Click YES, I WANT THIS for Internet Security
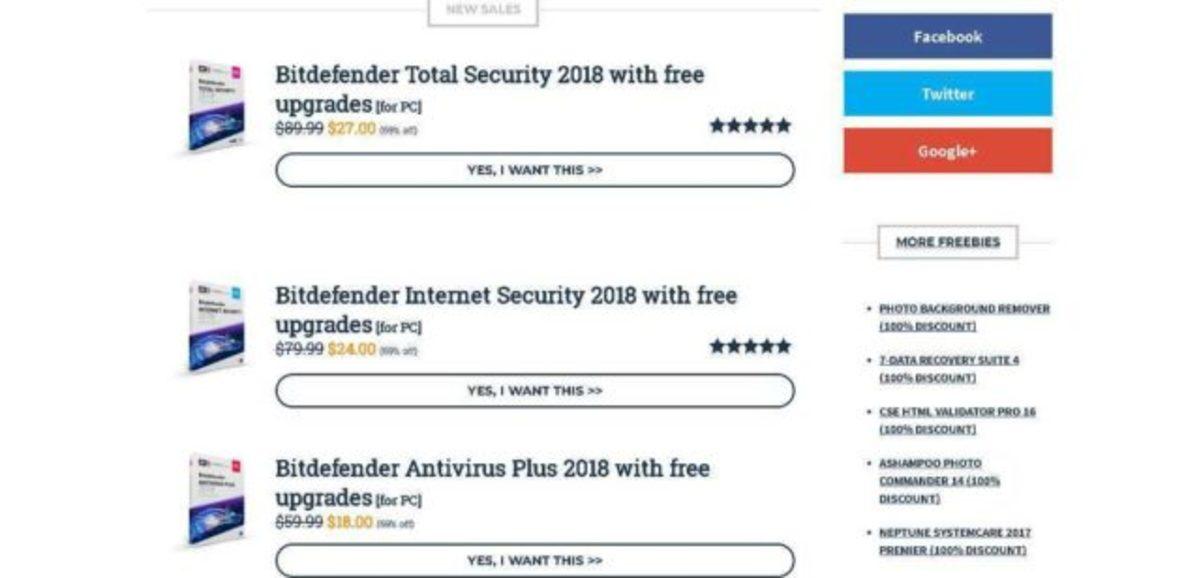 (x=536, y=391)
